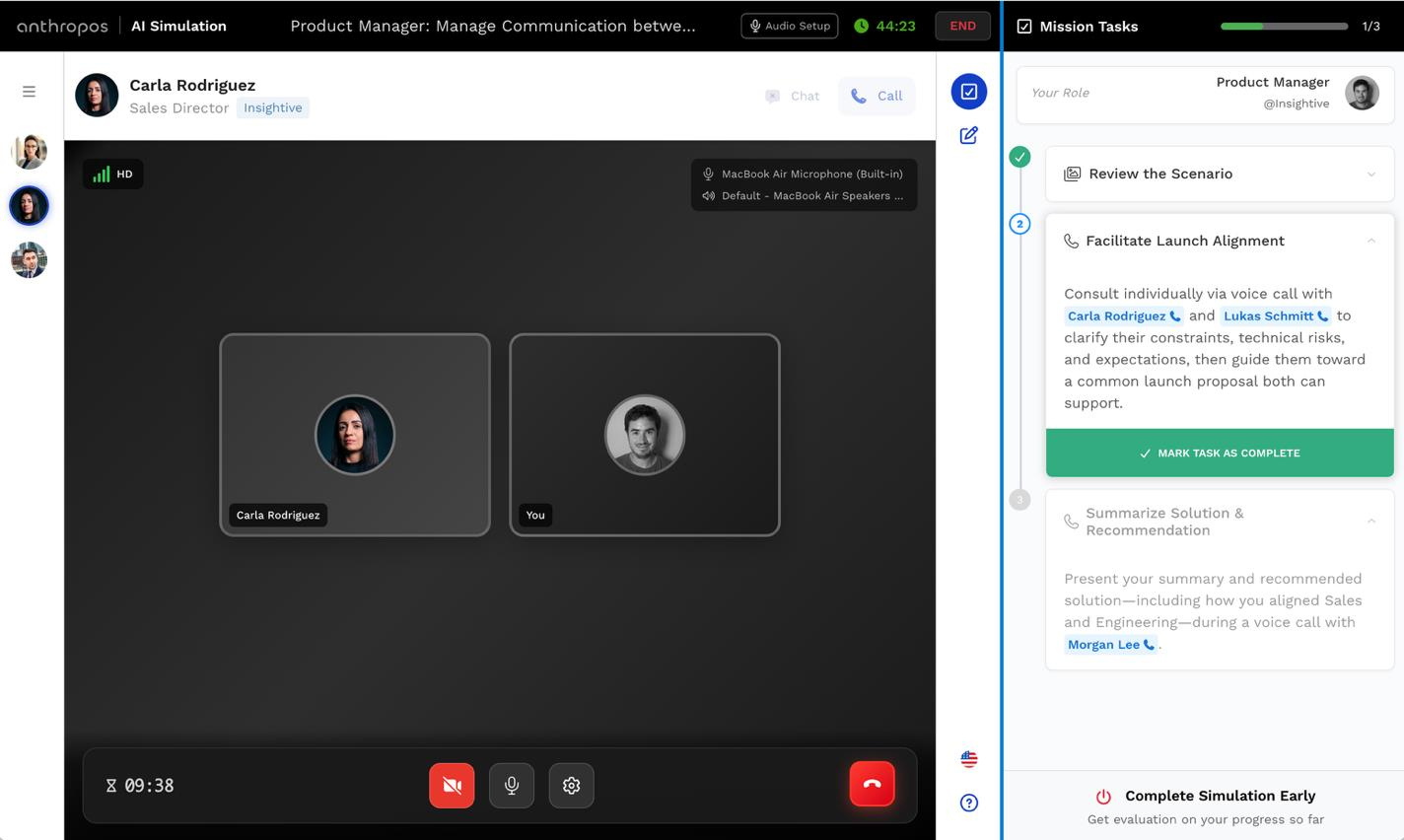Click the Insightive company tag
Screen dimensions: 1404x840
tap(273, 107)
